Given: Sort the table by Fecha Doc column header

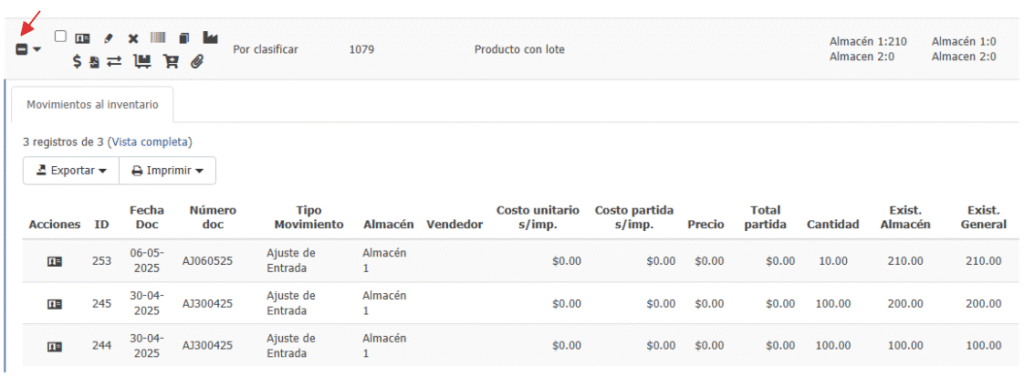Looking at the screenshot, I should tap(146, 217).
